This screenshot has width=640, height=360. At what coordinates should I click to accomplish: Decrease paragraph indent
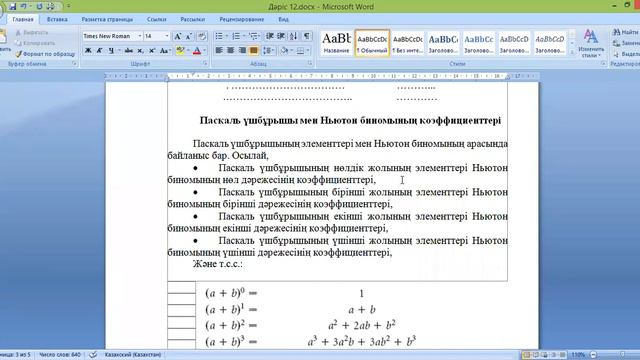click(269, 36)
